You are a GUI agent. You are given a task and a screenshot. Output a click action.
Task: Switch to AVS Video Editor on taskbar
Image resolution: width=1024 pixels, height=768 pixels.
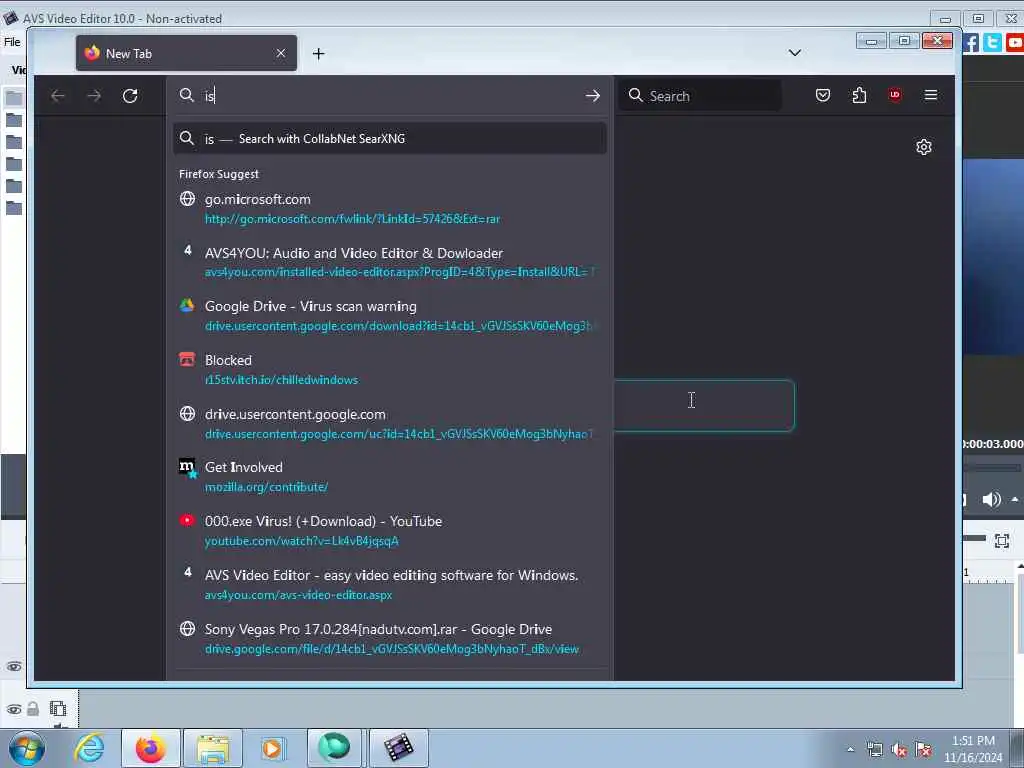click(398, 748)
